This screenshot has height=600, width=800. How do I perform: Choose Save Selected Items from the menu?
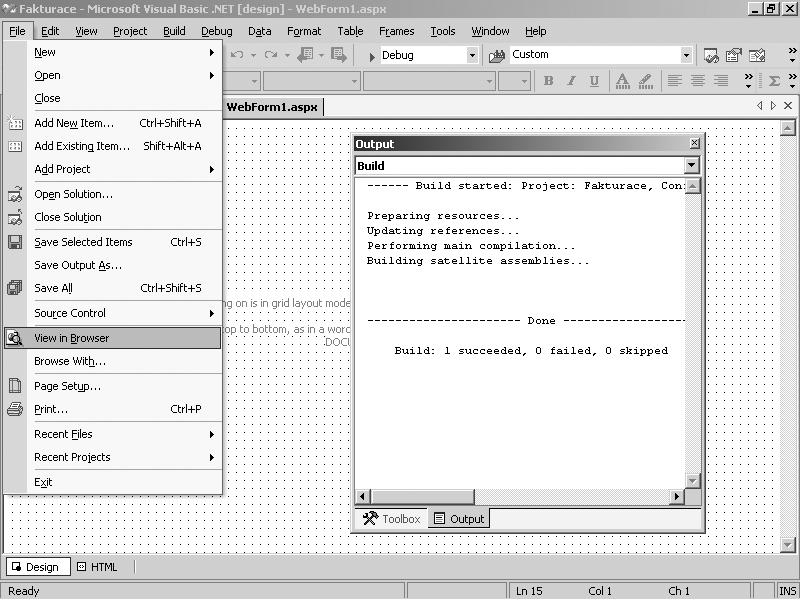[113, 242]
